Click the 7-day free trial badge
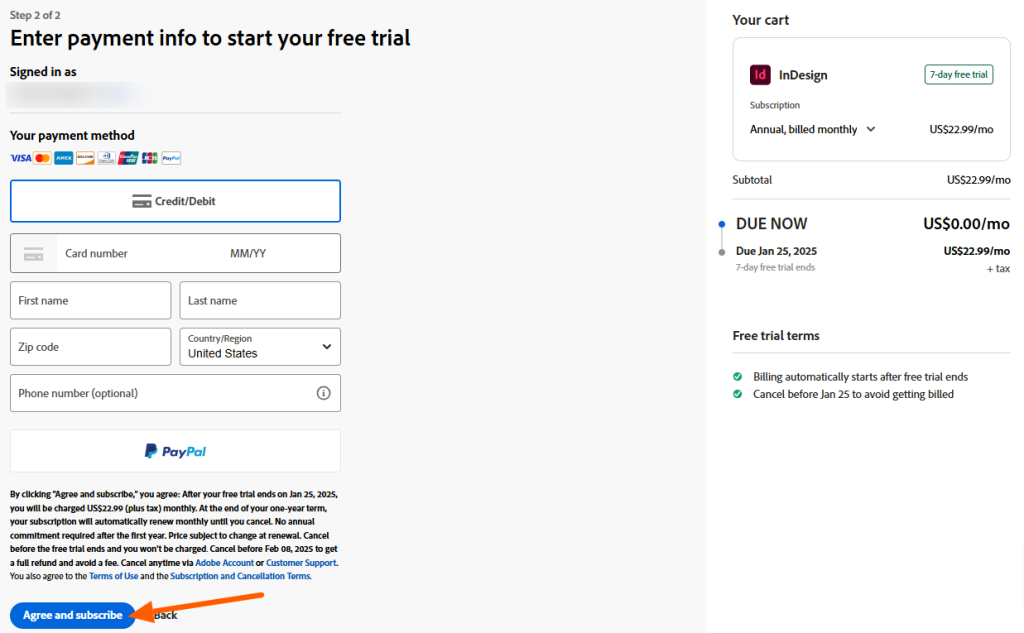The image size is (1024, 633). click(959, 74)
